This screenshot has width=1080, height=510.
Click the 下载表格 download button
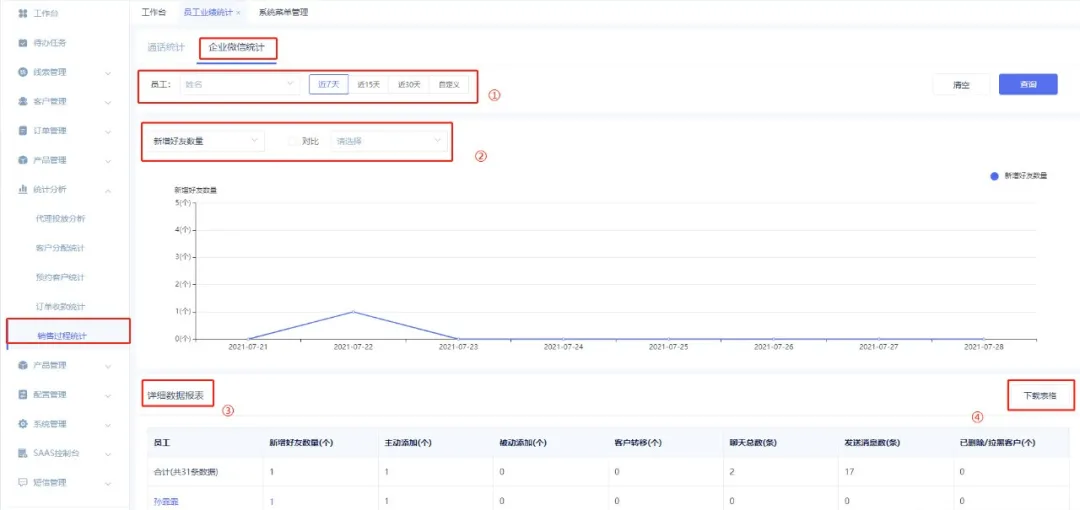pyautogui.click(x=1040, y=396)
